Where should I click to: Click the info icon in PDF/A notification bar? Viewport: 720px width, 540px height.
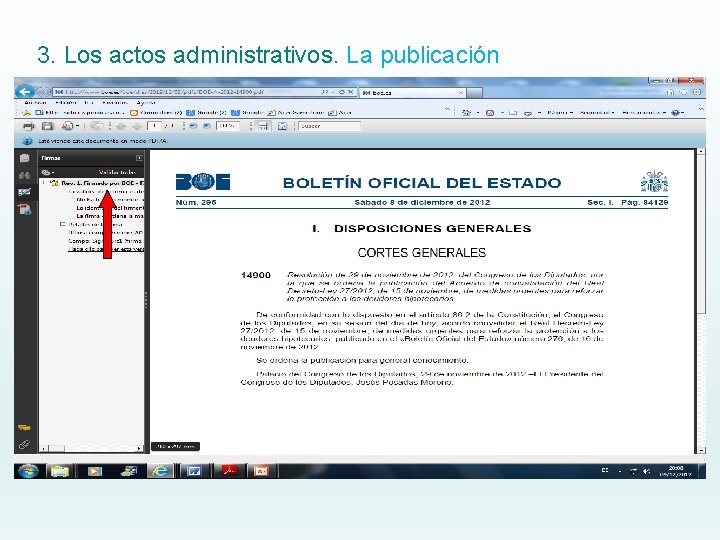[27, 141]
